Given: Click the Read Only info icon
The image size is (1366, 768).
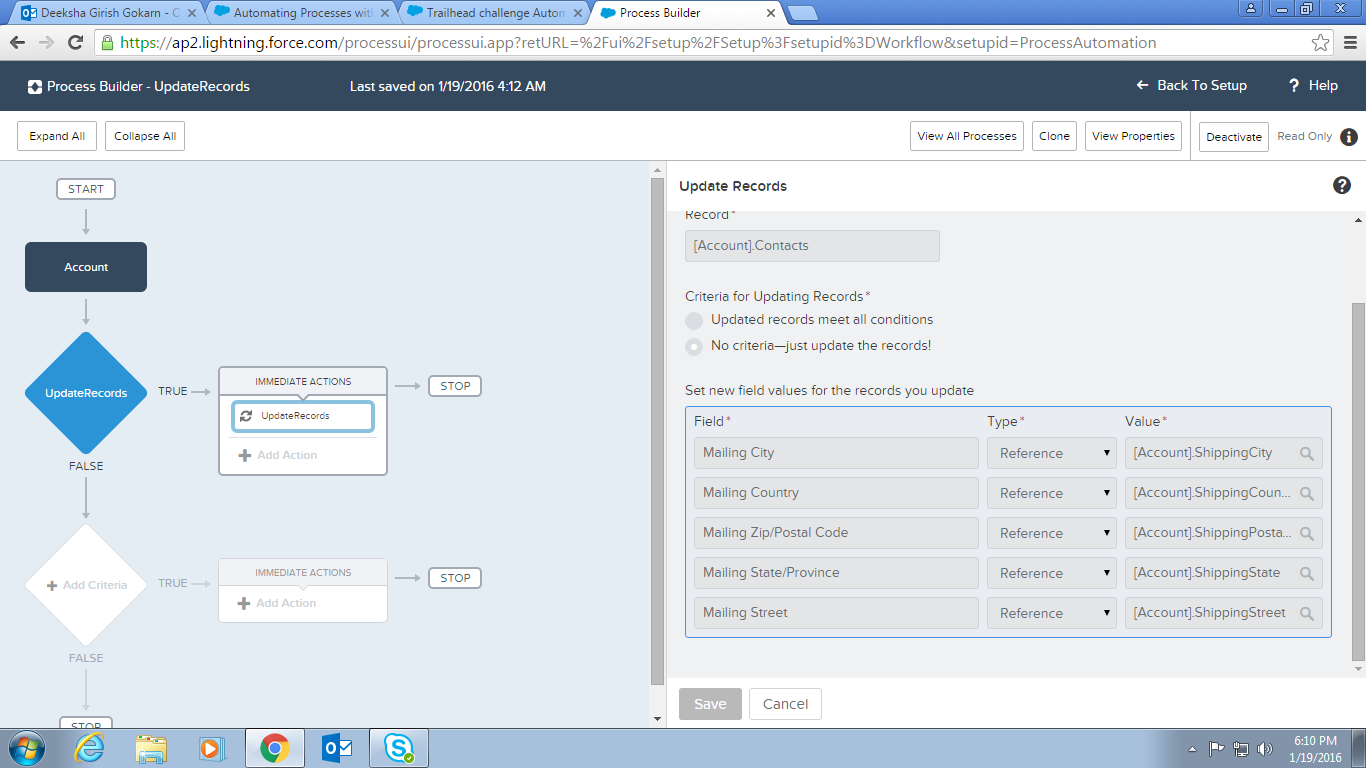Looking at the screenshot, I should pyautogui.click(x=1349, y=137).
